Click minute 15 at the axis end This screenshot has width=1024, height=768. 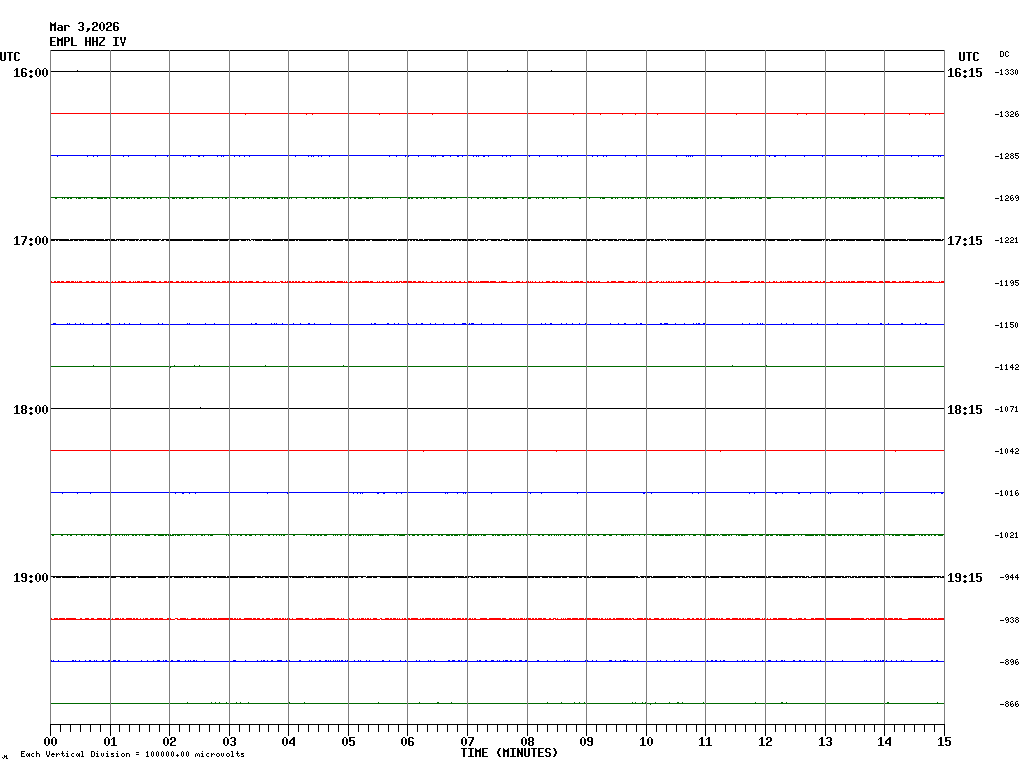coord(944,742)
